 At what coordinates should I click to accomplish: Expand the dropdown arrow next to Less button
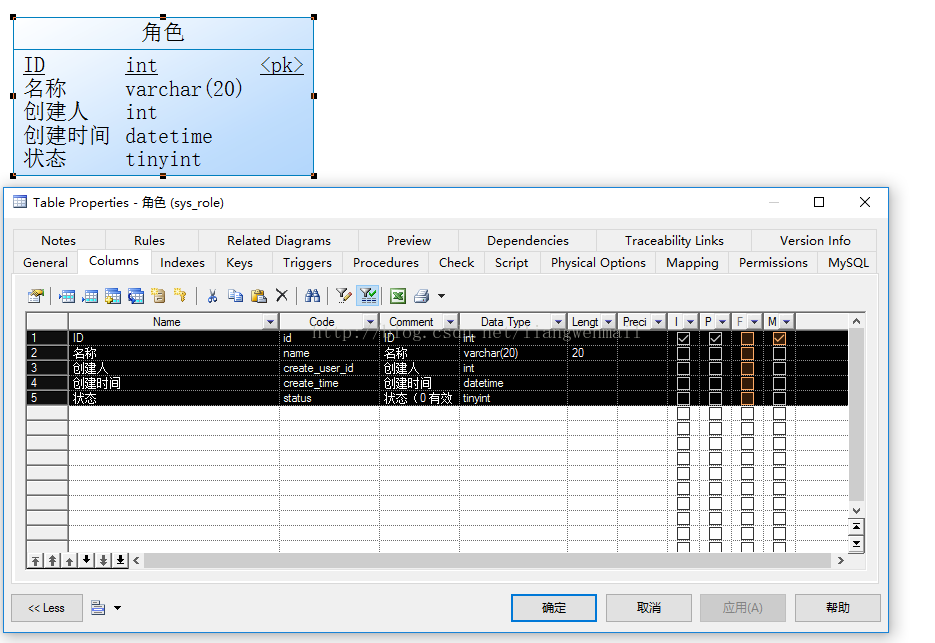coord(117,608)
